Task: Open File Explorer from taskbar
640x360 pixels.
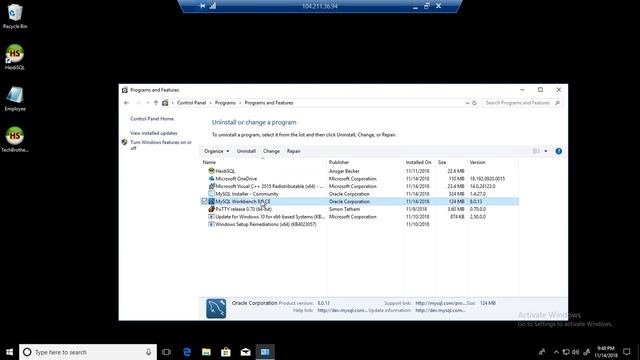Action: [x=206, y=352]
